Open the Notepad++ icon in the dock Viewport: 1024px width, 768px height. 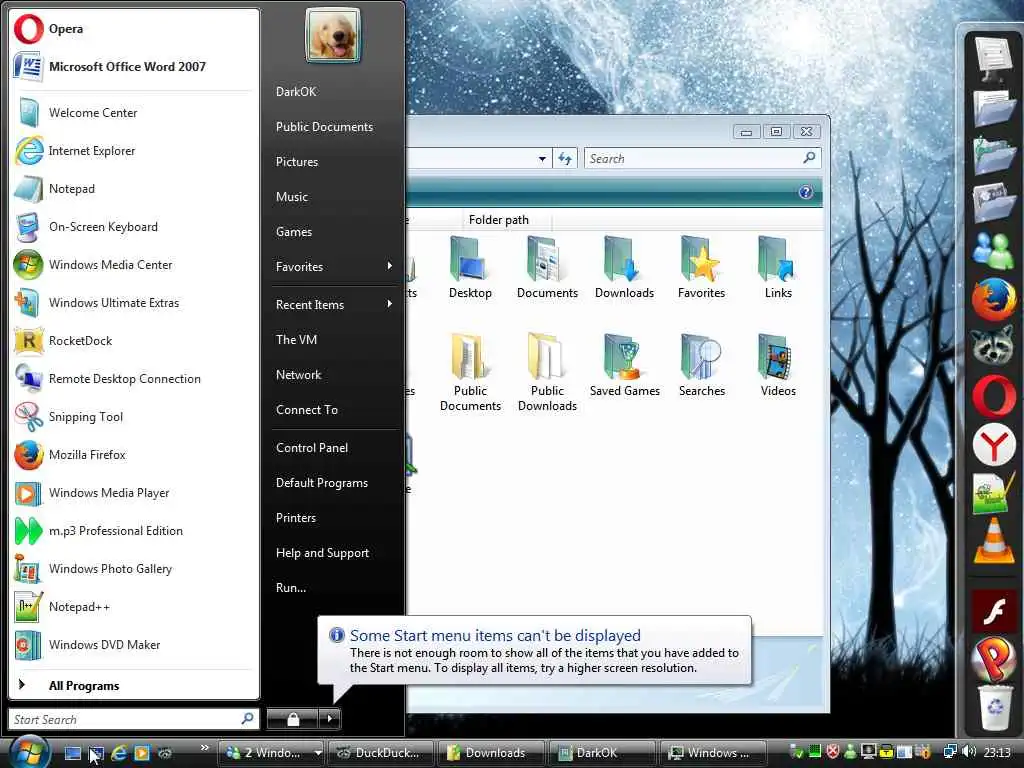tap(992, 494)
